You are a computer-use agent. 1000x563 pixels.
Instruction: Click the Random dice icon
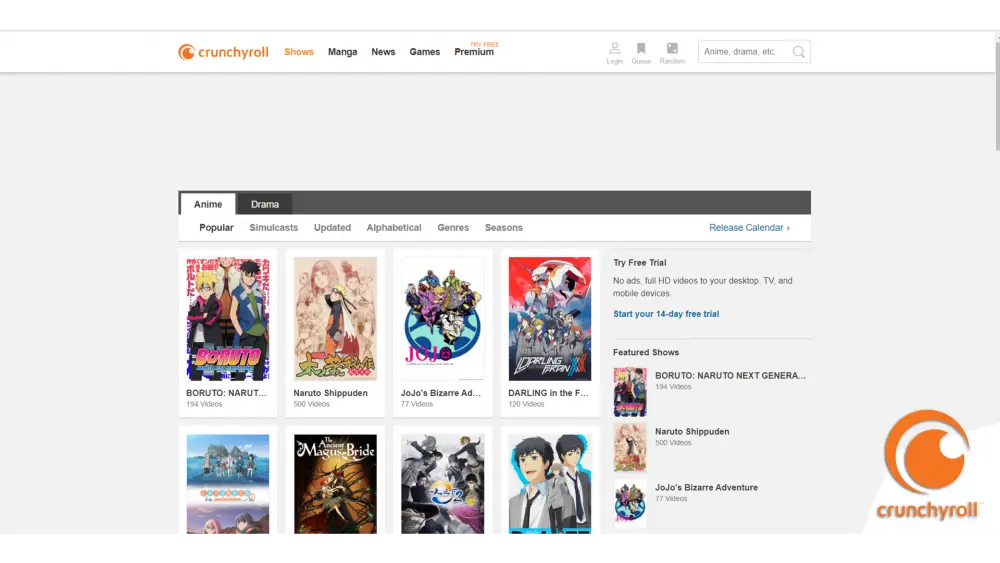pos(672,49)
